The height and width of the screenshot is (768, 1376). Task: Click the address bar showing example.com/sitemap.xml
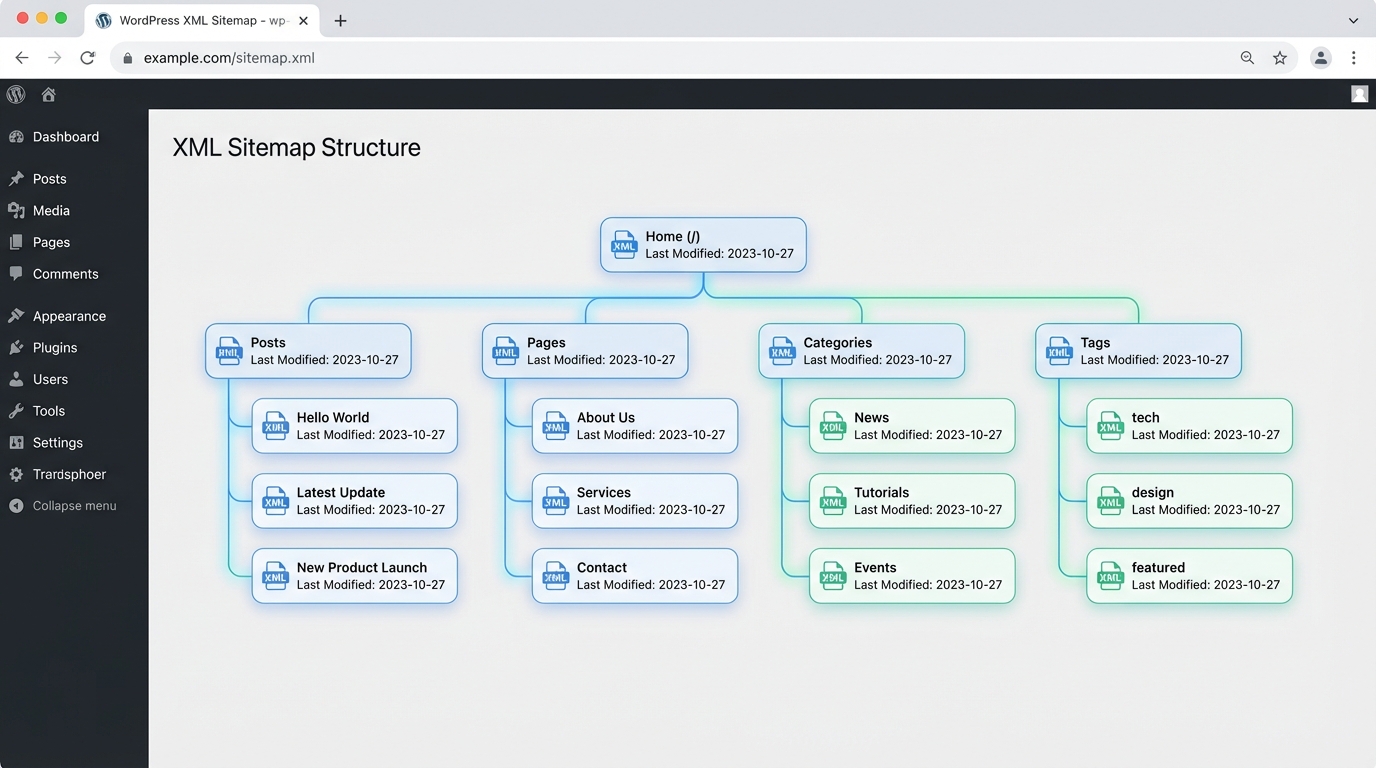click(230, 57)
